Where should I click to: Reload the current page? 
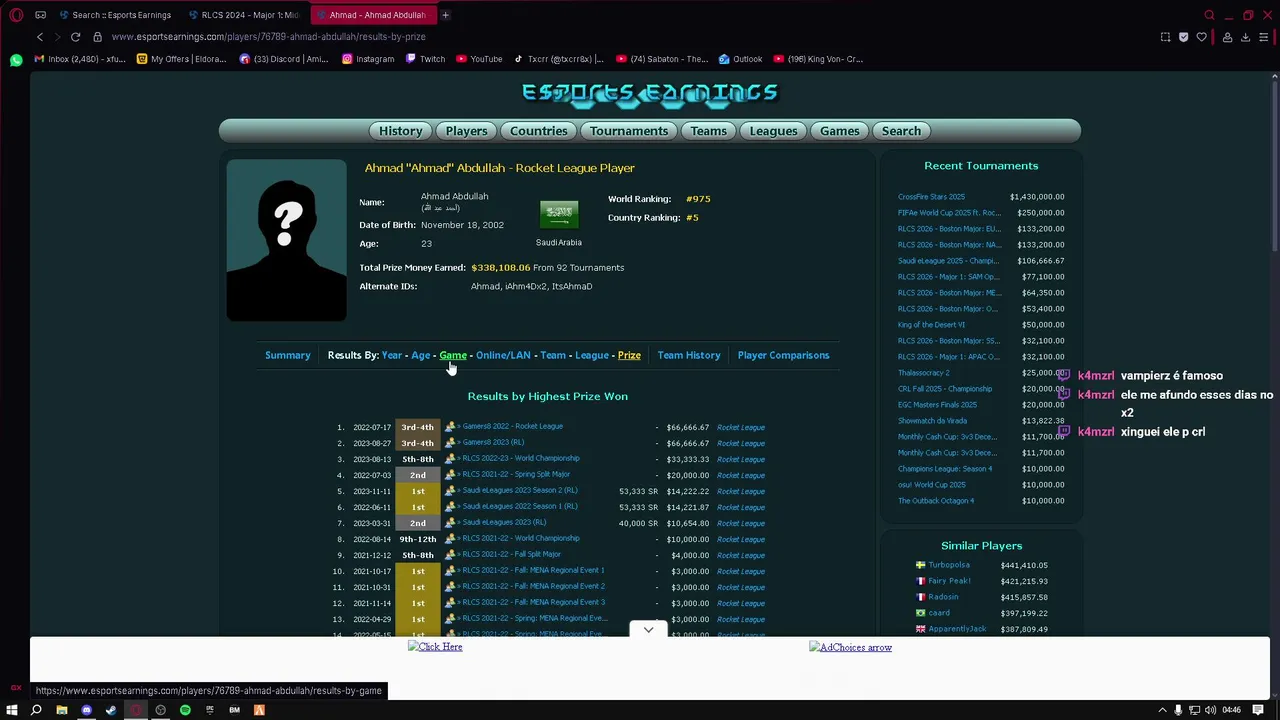(x=75, y=37)
